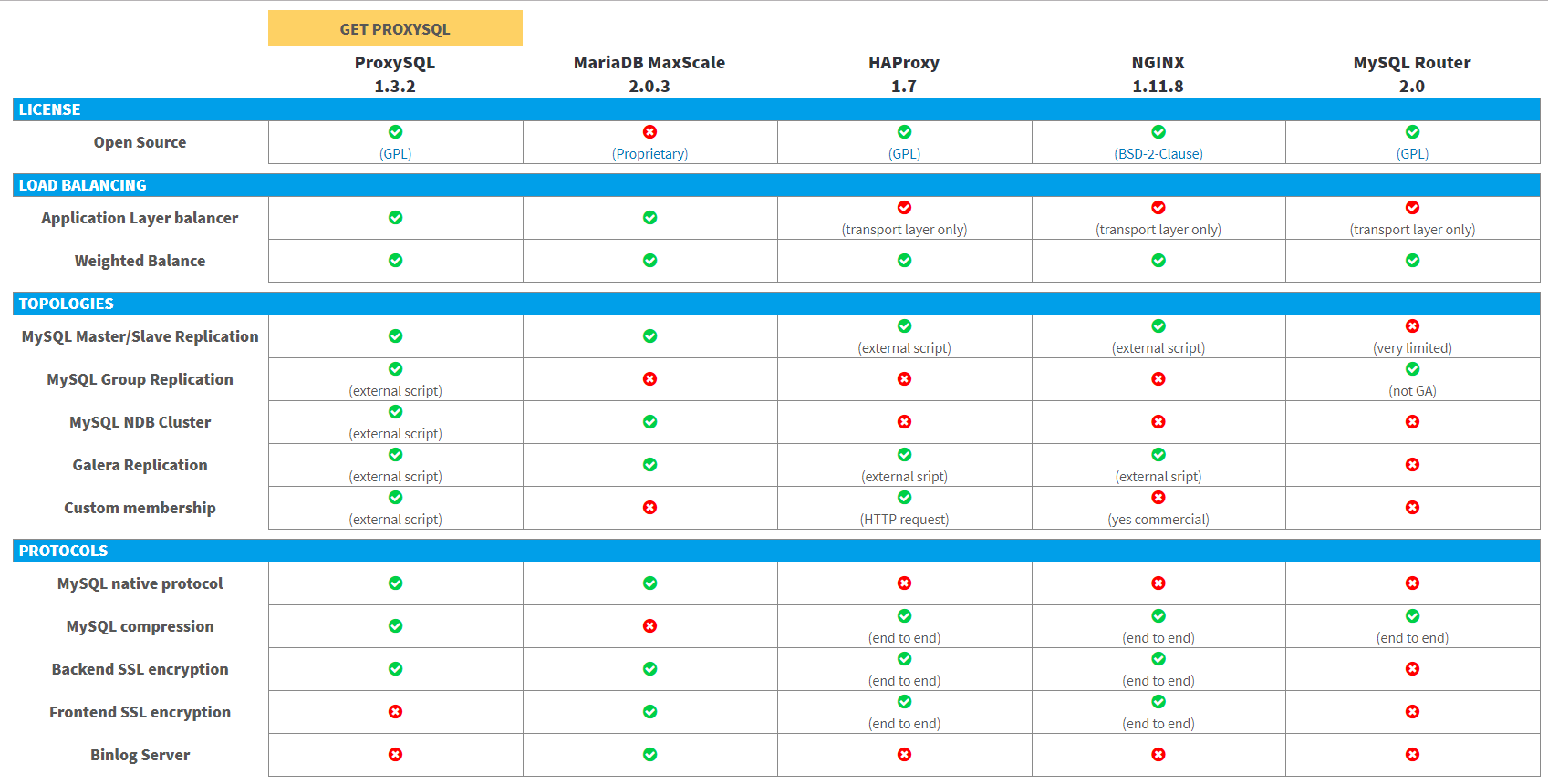Viewport: 1548px width, 784px height.
Task: Click the ProxySQL version 1.3.2 text
Action: pyautogui.click(x=395, y=87)
